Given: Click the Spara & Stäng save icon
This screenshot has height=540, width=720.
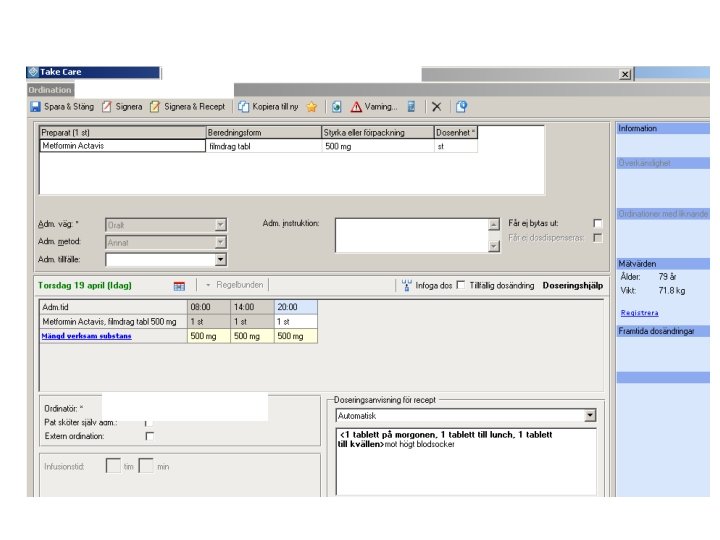Looking at the screenshot, I should 35,107.
